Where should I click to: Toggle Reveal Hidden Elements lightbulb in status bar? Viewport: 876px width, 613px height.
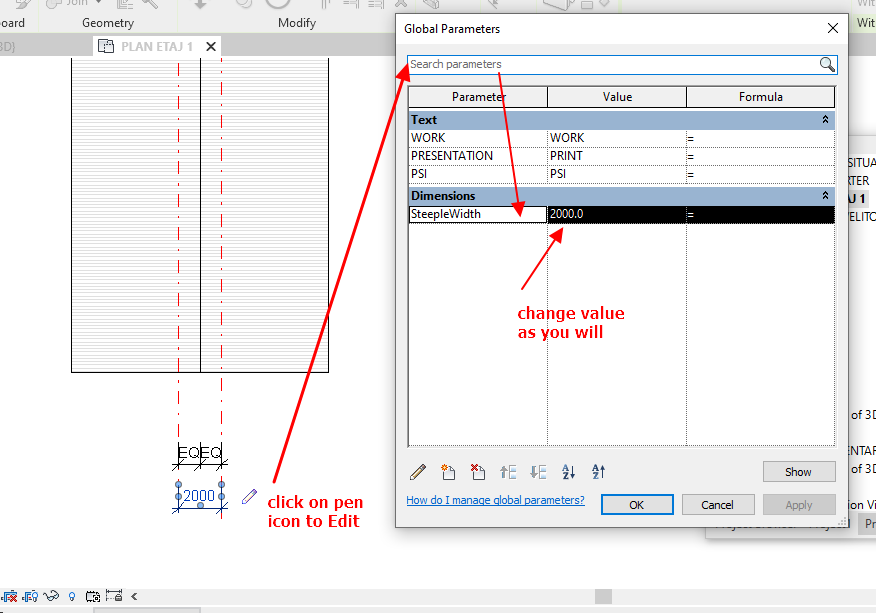point(72,596)
